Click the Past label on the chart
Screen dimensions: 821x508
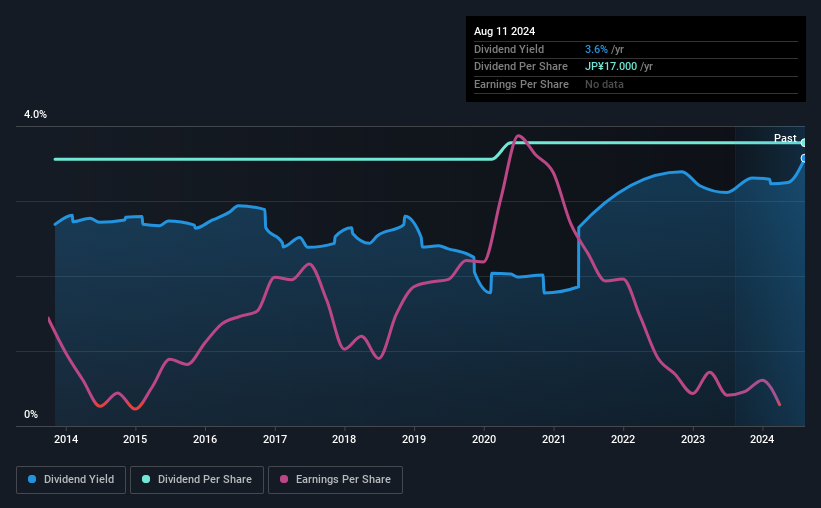click(x=785, y=138)
